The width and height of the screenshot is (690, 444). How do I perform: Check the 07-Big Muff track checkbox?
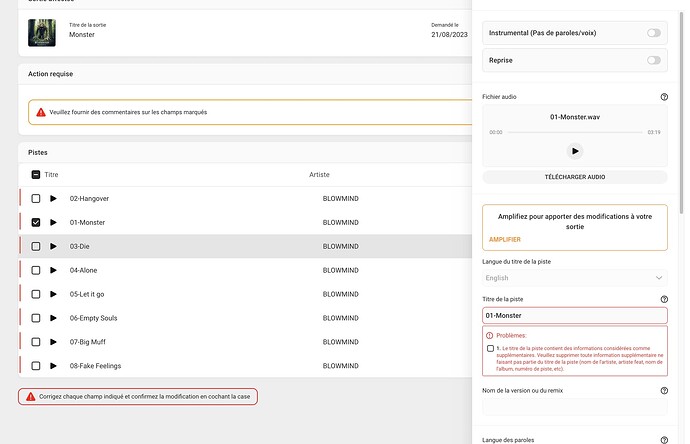pyautogui.click(x=36, y=342)
